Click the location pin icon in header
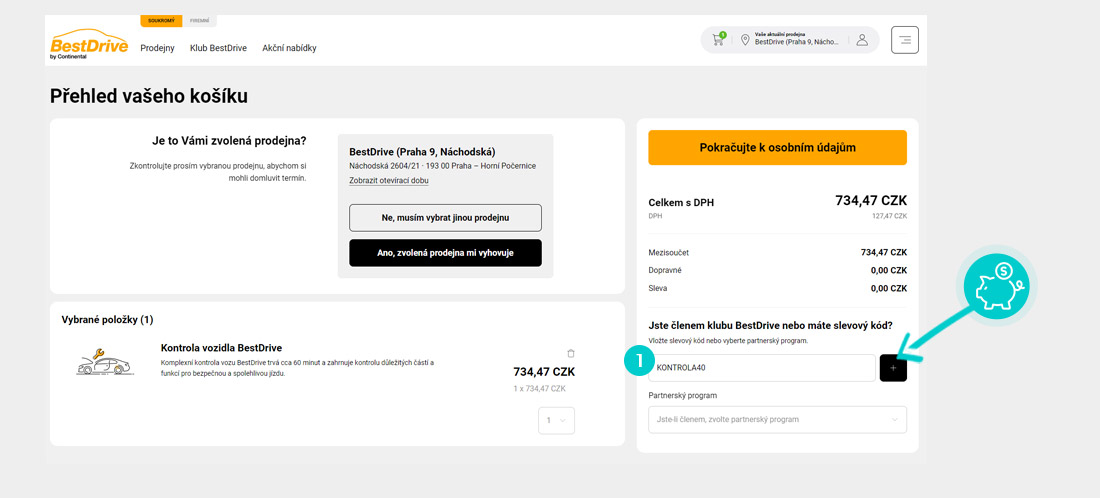 tap(745, 40)
